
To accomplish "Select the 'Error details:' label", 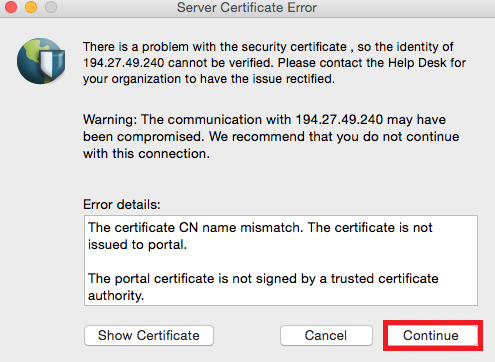I will pos(122,204).
